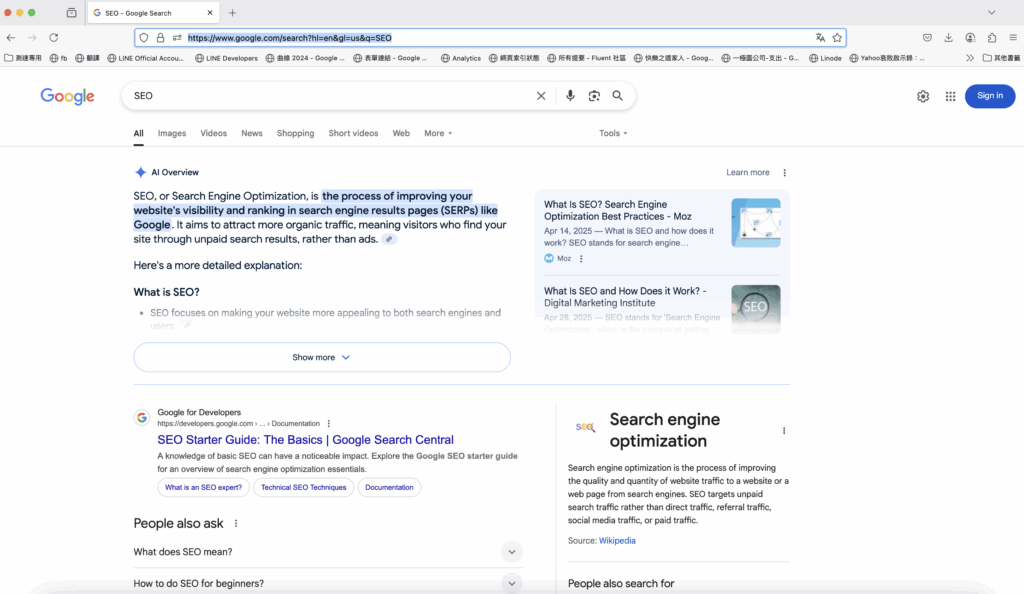Open the Analytics bookmark
The image size is (1024, 594).
461,58
